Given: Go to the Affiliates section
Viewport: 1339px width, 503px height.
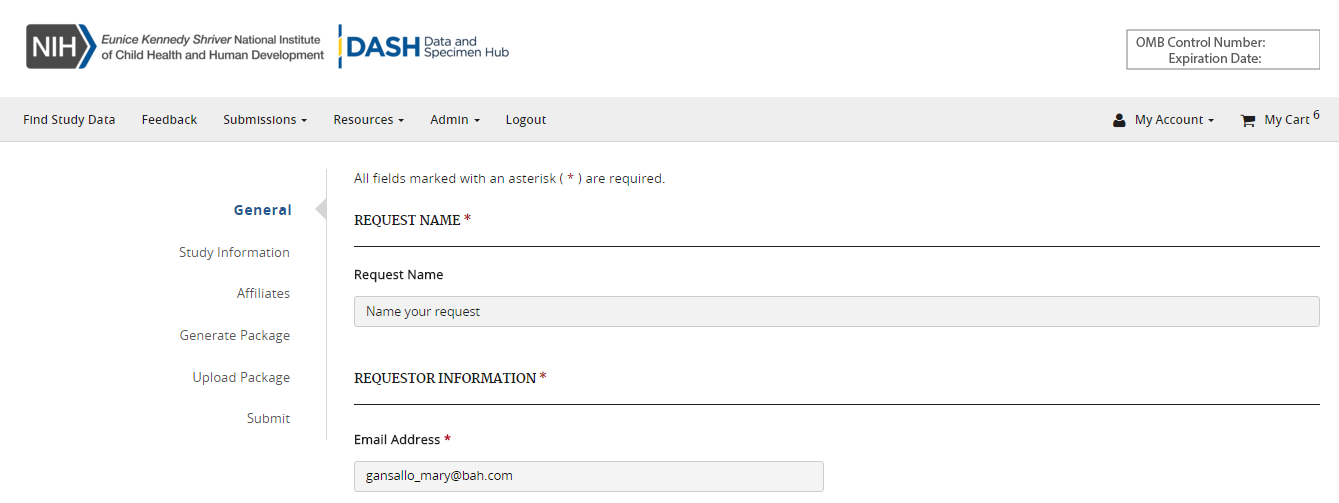Looking at the screenshot, I should (x=263, y=294).
